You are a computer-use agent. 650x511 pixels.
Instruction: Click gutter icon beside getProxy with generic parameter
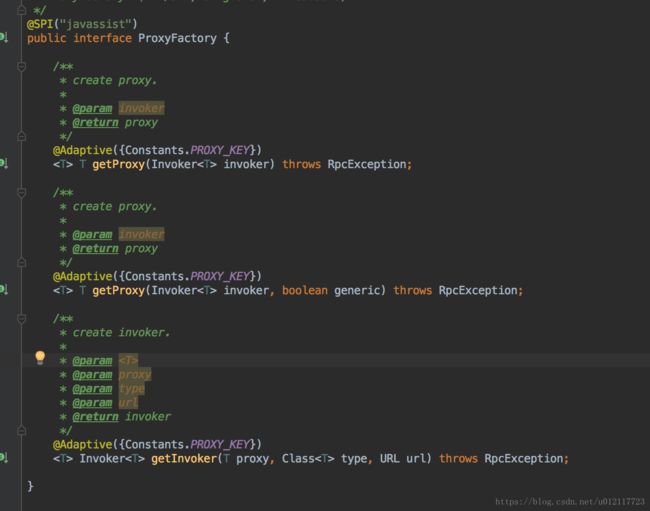(x=3, y=289)
